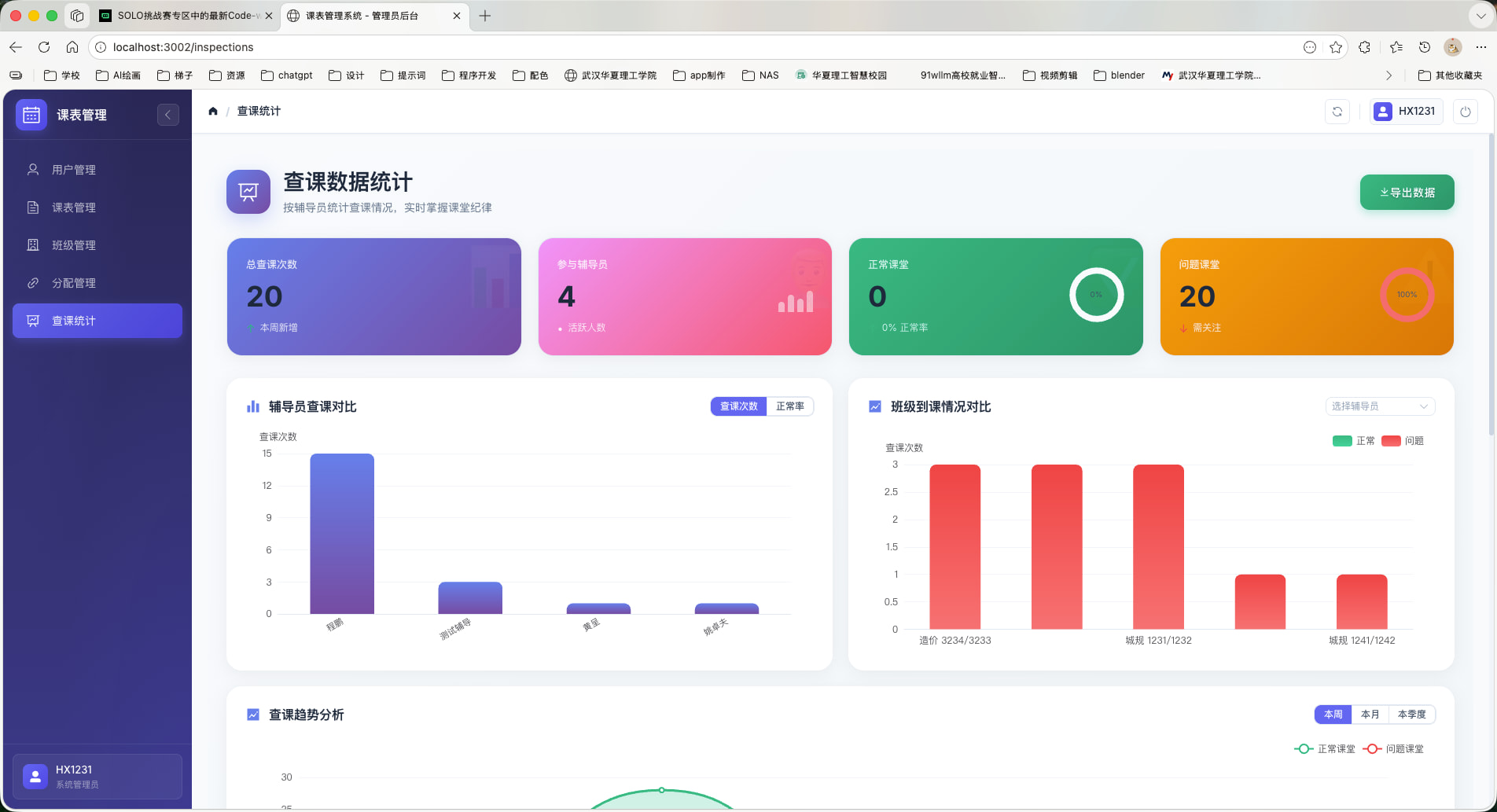Click the 导出数据 button

1407,193
